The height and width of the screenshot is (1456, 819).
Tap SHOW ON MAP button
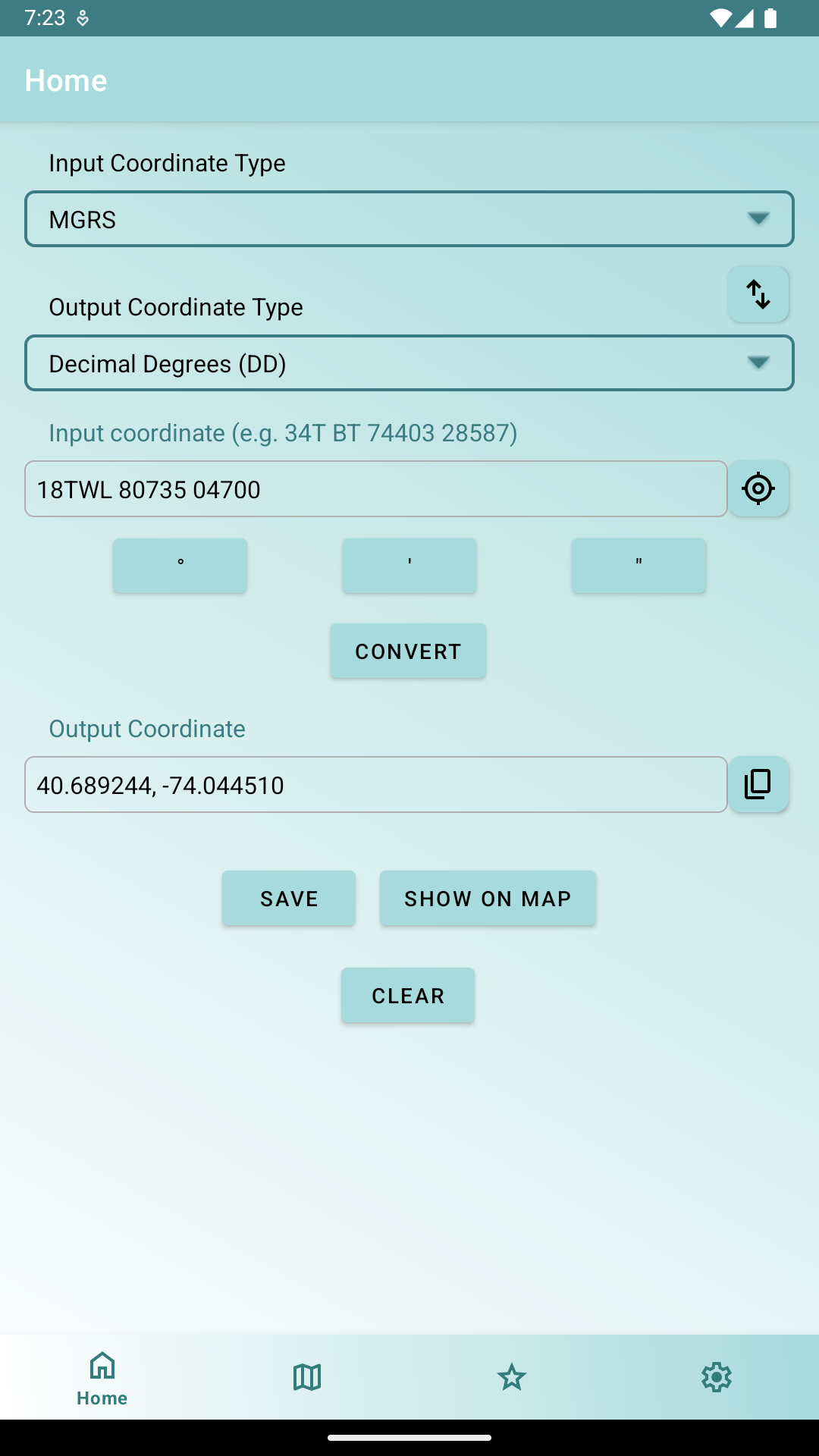(x=488, y=899)
